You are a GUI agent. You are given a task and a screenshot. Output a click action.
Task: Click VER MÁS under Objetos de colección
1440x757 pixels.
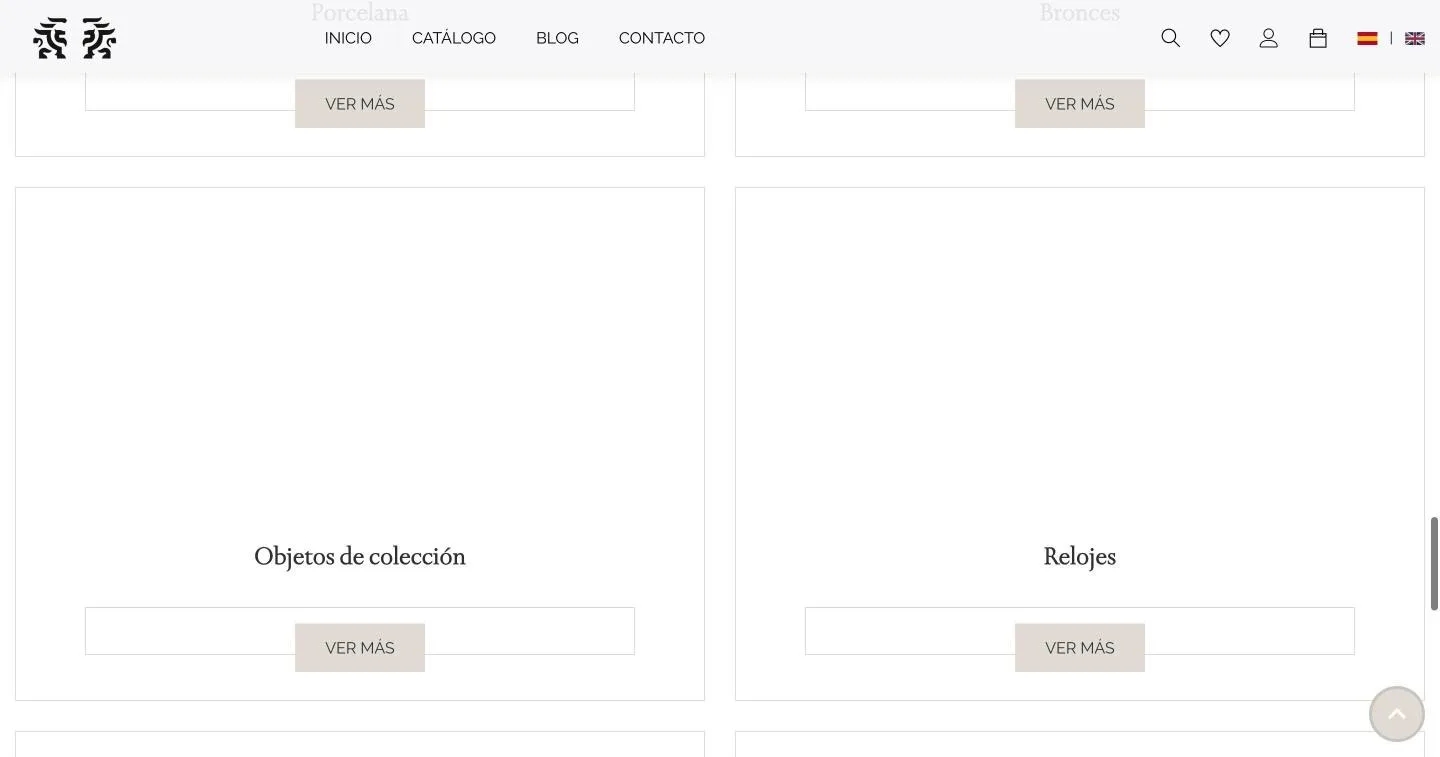(x=360, y=648)
